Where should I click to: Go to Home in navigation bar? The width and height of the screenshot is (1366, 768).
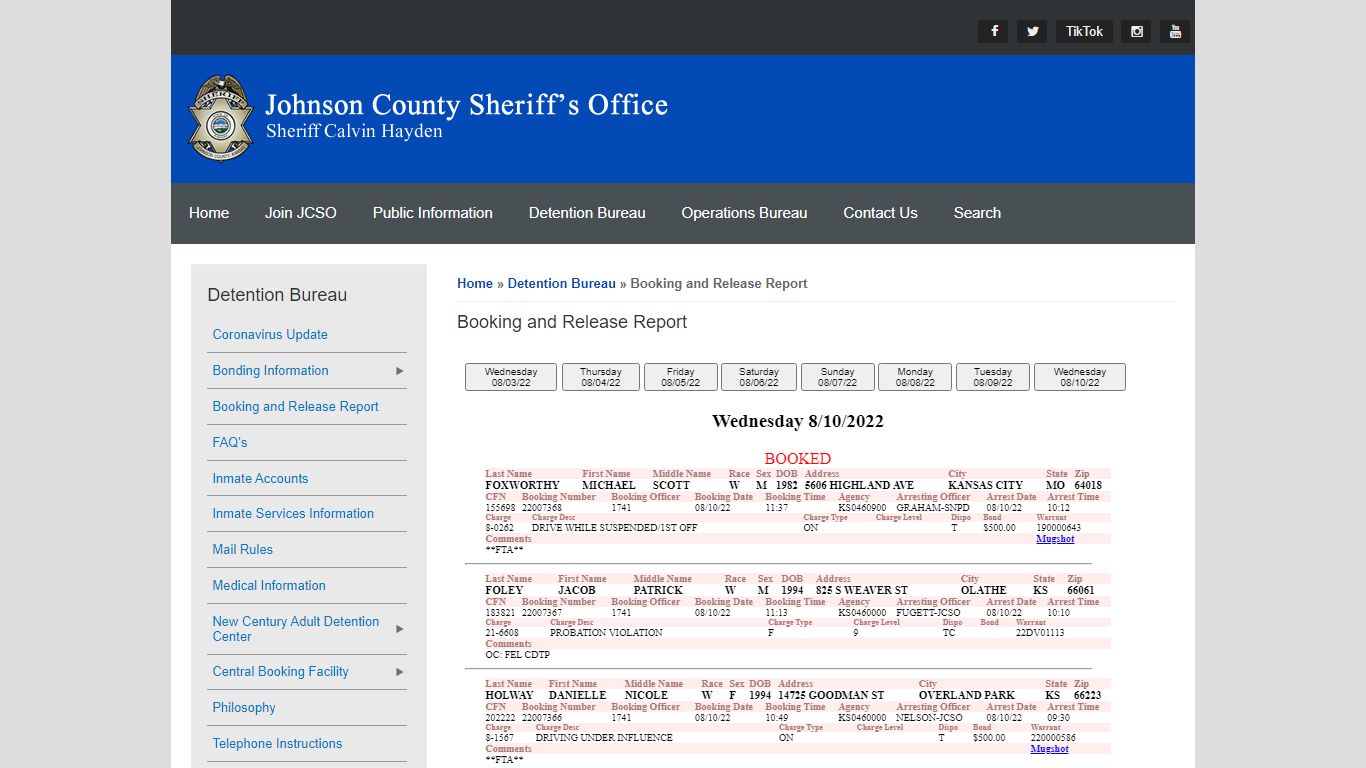pos(209,213)
